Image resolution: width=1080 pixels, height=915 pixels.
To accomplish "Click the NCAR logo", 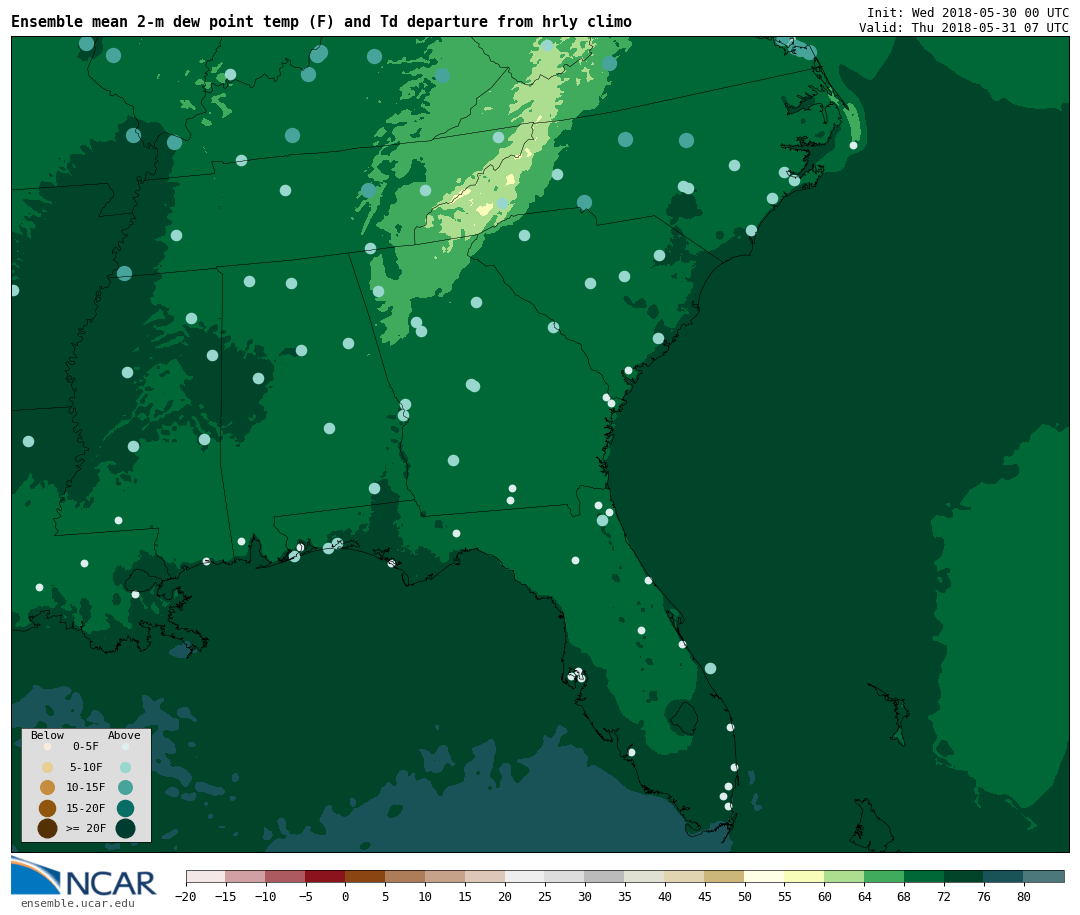I will click(83, 876).
